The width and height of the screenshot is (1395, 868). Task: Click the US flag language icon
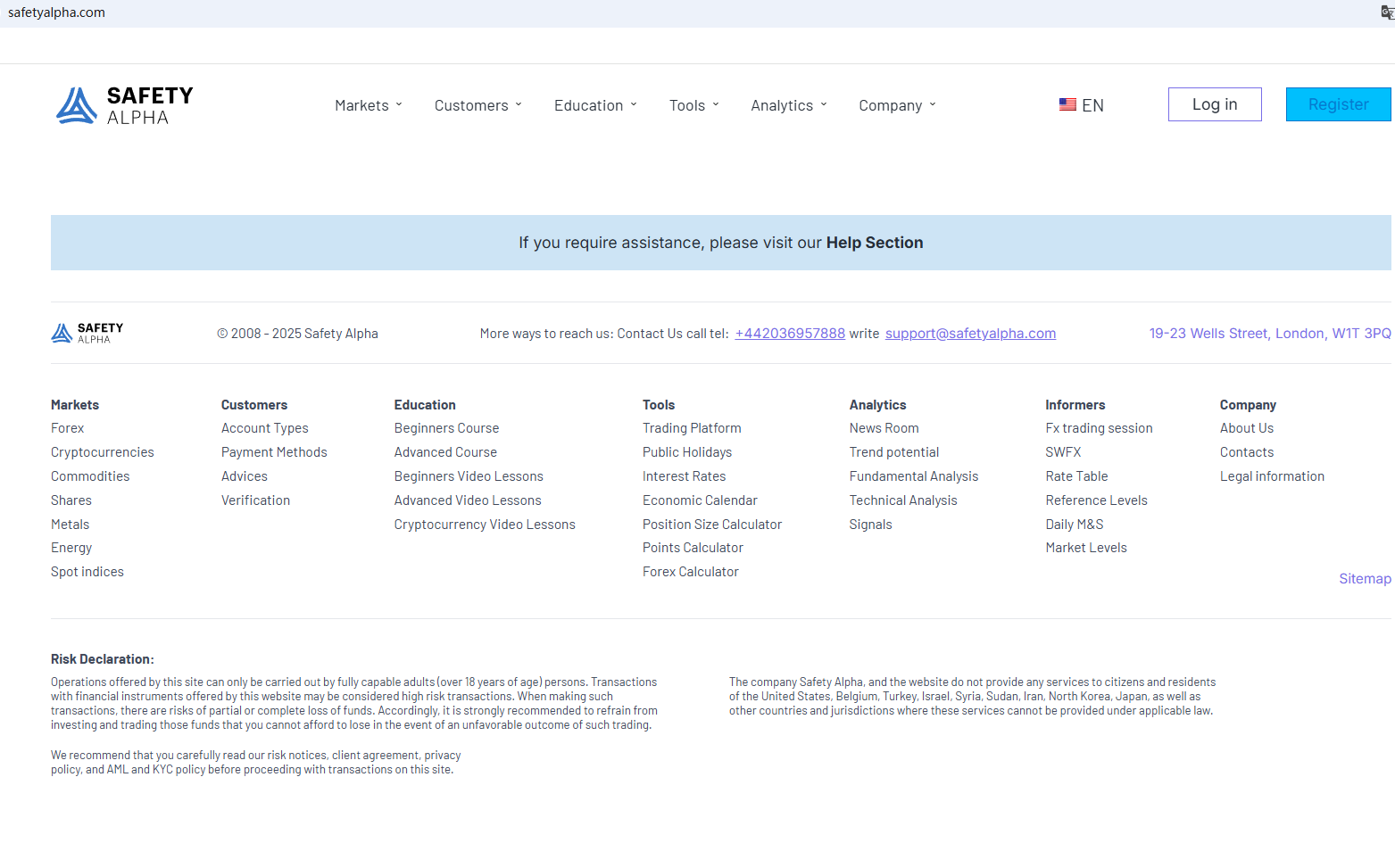tap(1067, 104)
